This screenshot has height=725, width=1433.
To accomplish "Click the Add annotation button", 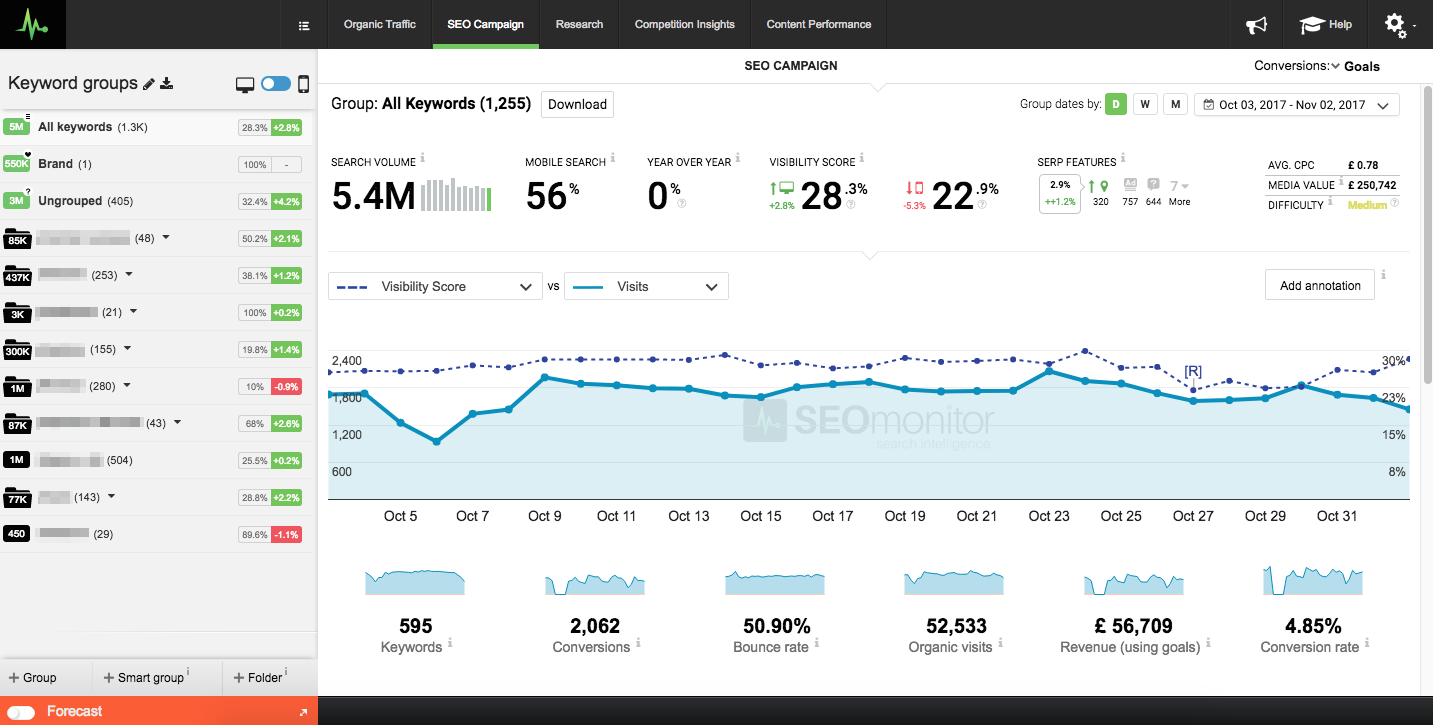I will pos(1319,285).
